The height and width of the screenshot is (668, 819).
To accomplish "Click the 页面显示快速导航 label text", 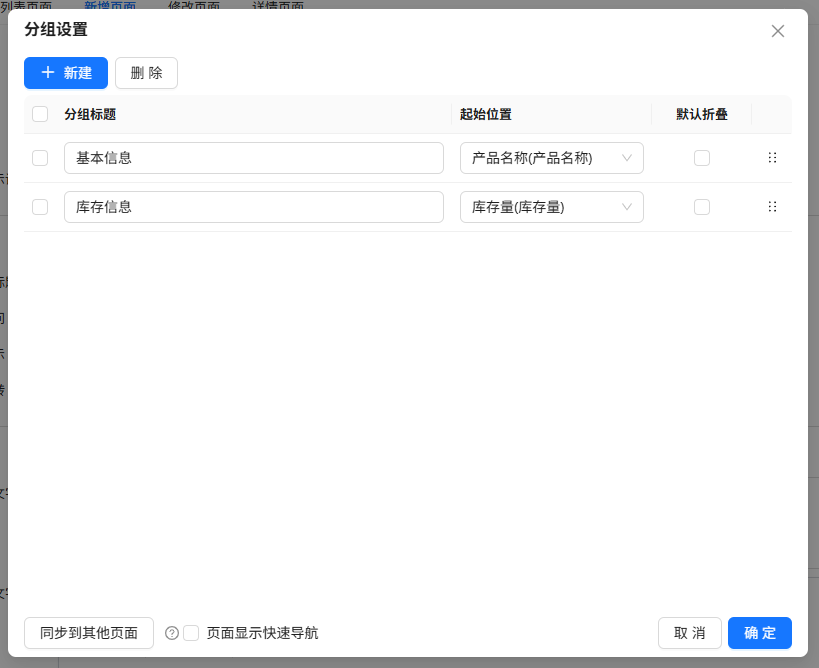I will pyautogui.click(x=262, y=633).
